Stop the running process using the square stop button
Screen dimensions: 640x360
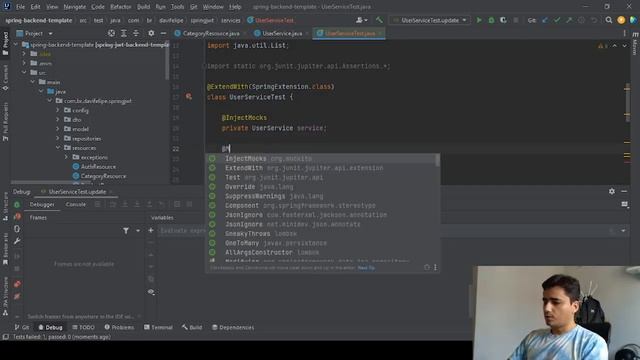tap(516, 20)
